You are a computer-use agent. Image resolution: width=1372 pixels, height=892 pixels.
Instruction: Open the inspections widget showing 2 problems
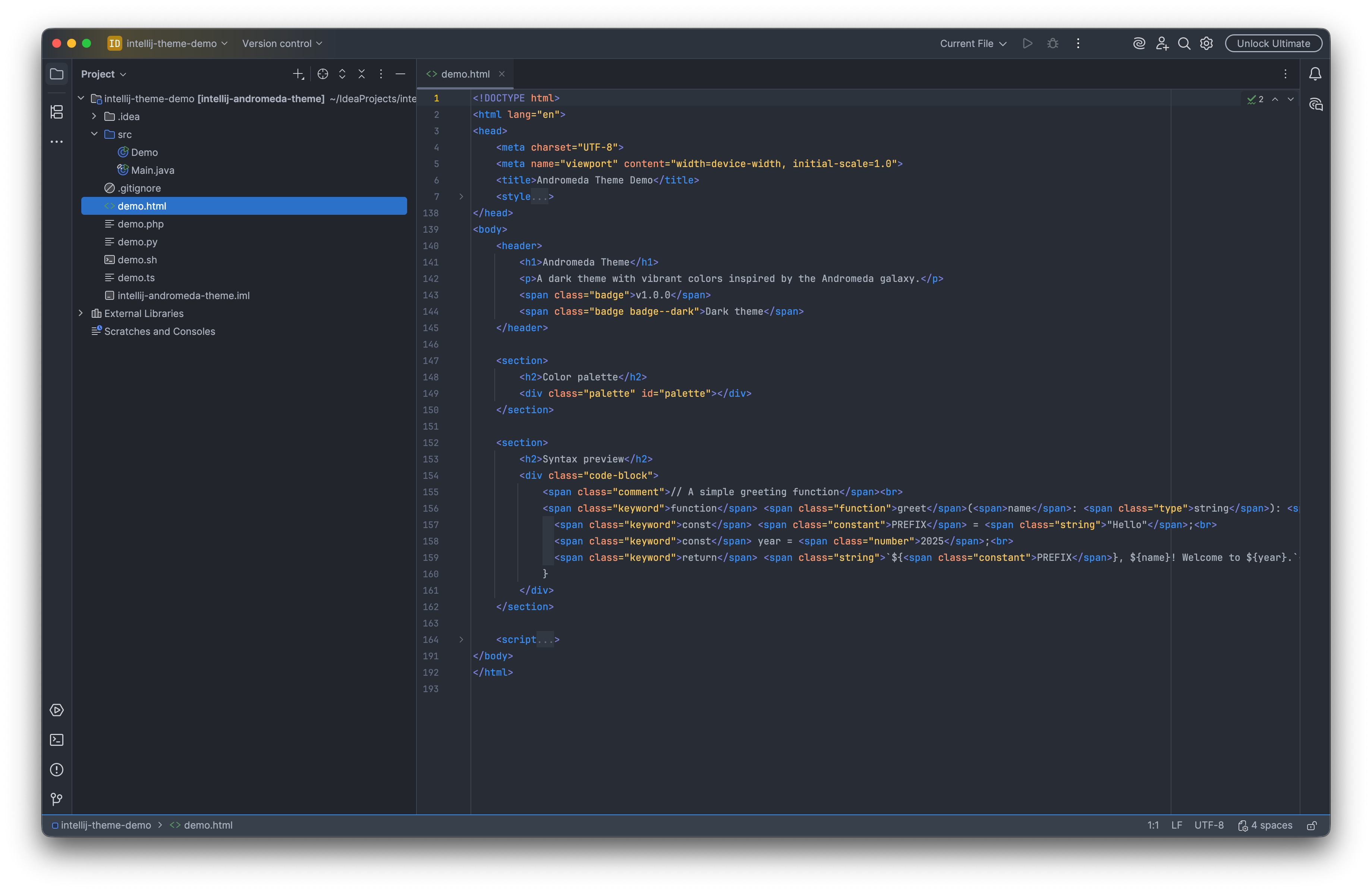coord(1256,99)
